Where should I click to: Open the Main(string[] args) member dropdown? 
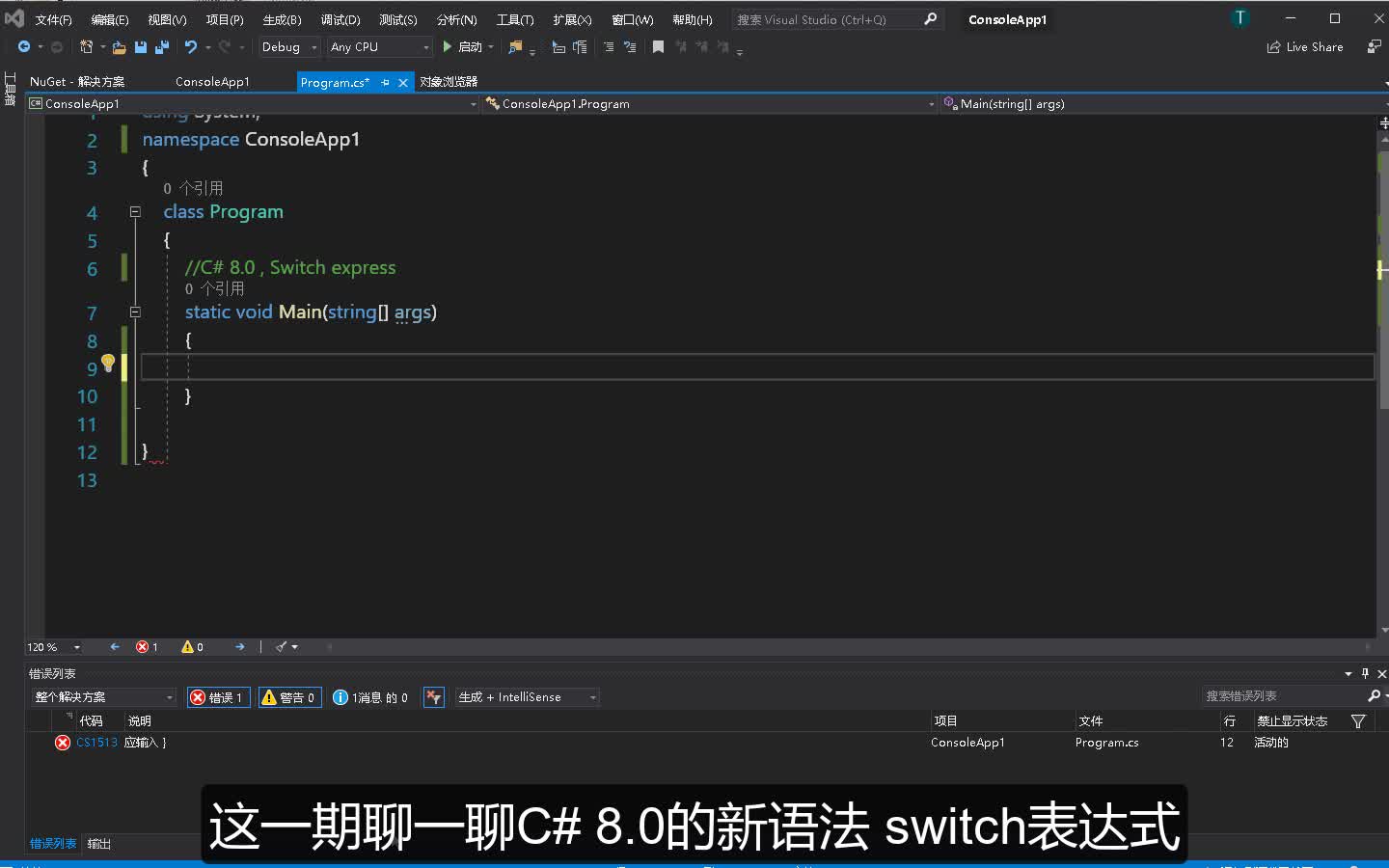tap(1165, 103)
